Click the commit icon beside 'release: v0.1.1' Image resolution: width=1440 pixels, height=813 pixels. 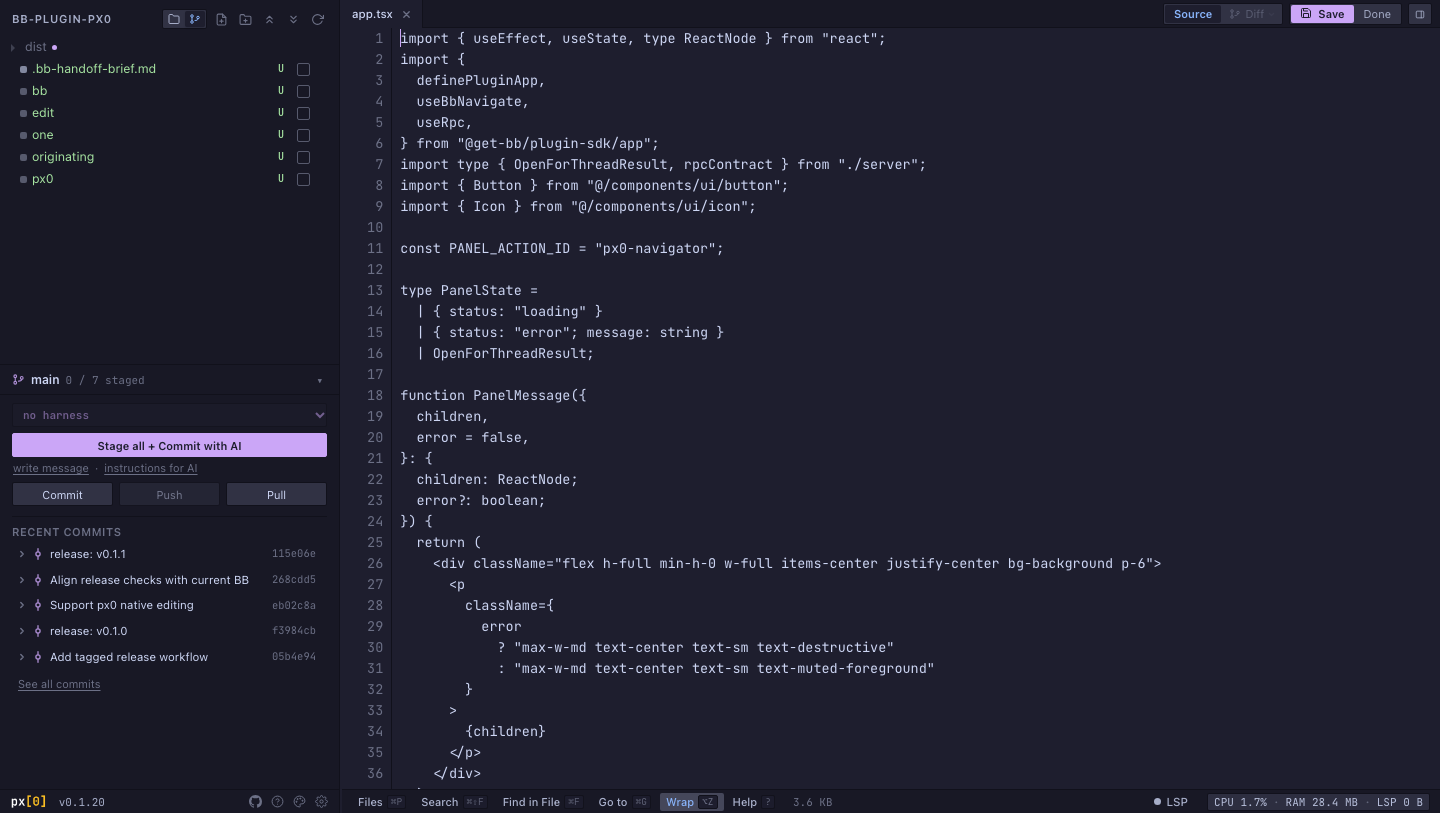pos(38,554)
